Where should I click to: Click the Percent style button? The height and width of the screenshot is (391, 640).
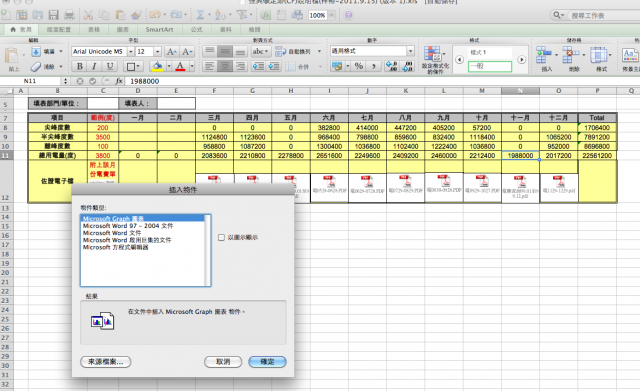[x=359, y=66]
